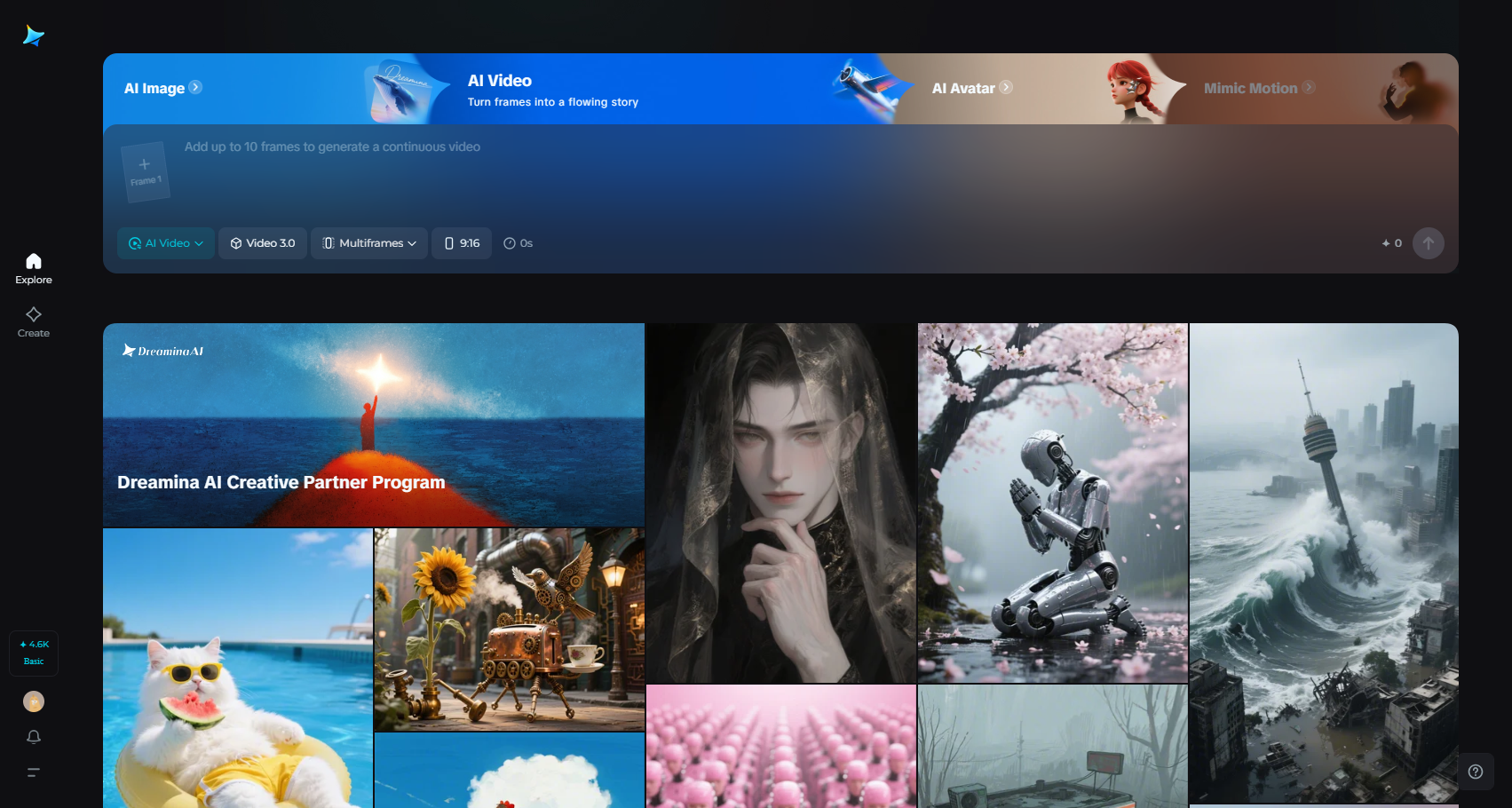Open the AI Avatar feature

pos(965,88)
